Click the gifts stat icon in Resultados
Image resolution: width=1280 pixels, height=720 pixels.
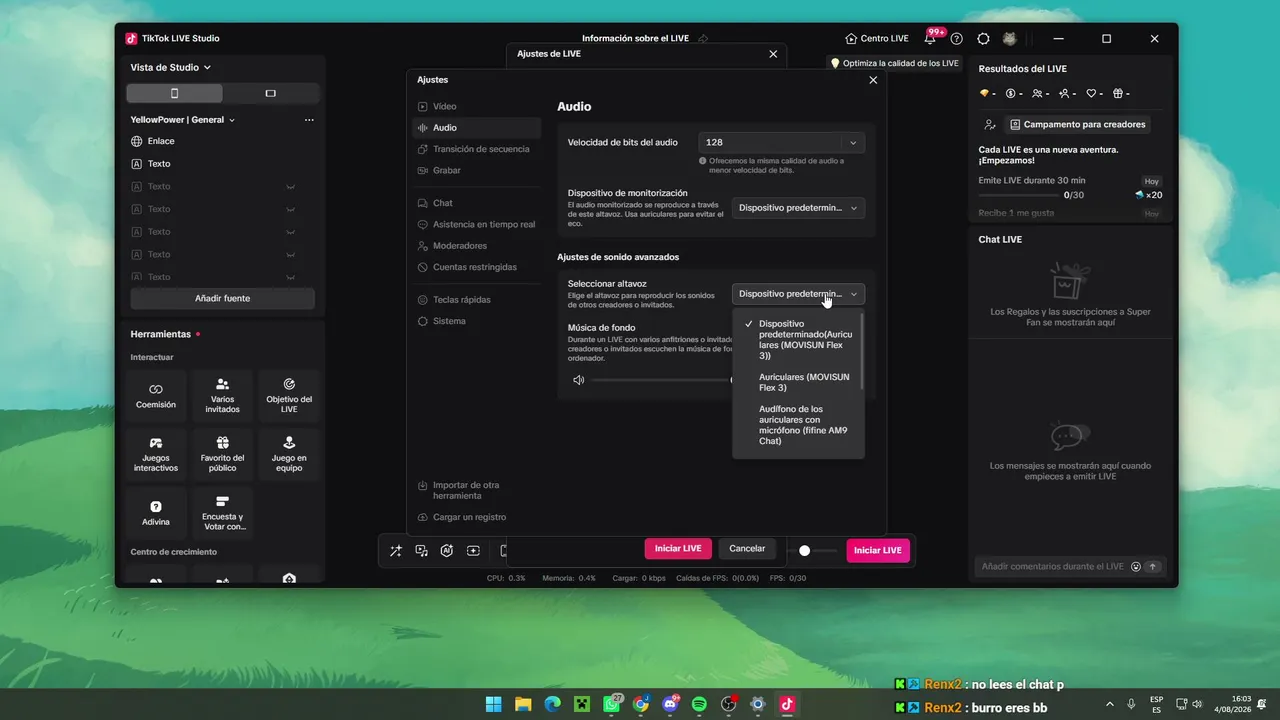1121,94
